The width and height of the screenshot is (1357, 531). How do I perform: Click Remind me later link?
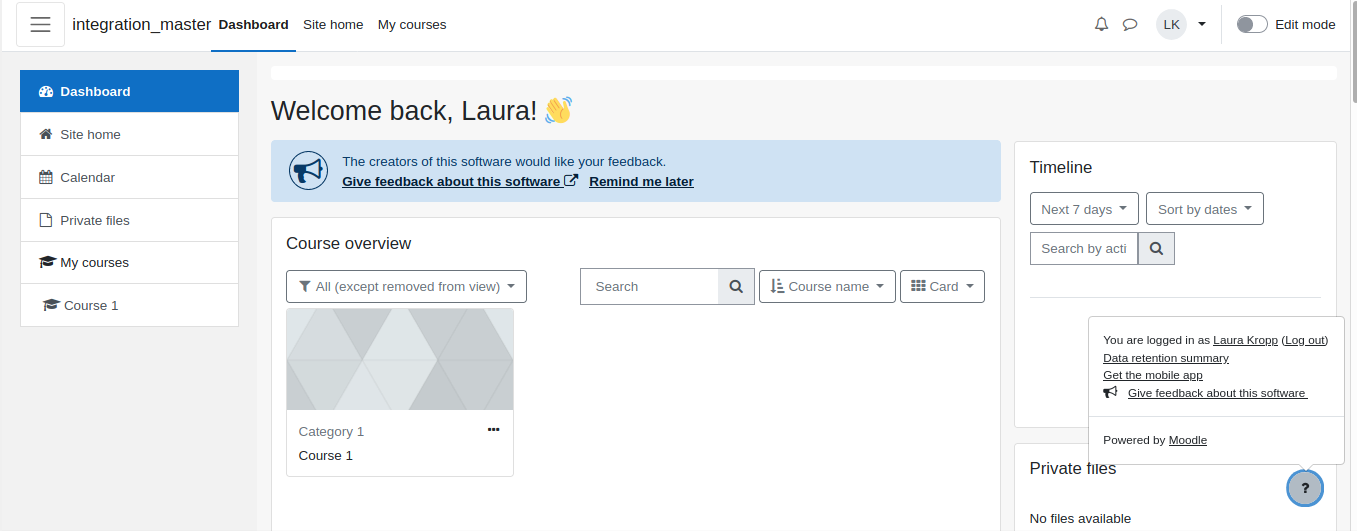point(641,181)
